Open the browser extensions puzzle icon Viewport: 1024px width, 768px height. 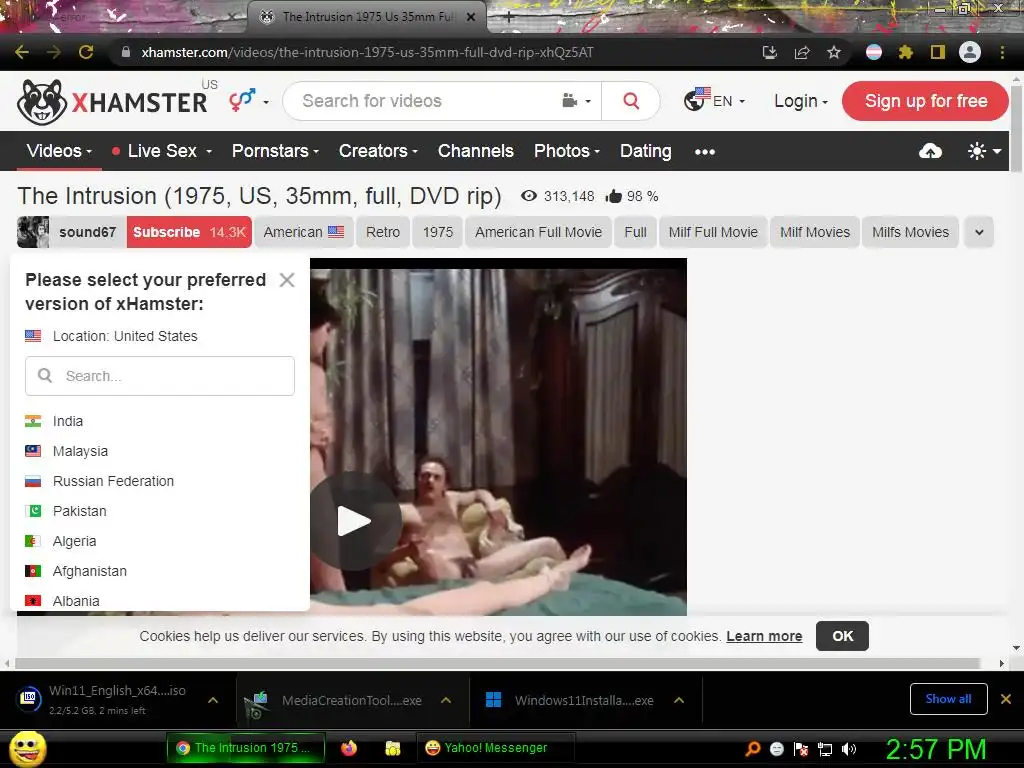(906, 52)
